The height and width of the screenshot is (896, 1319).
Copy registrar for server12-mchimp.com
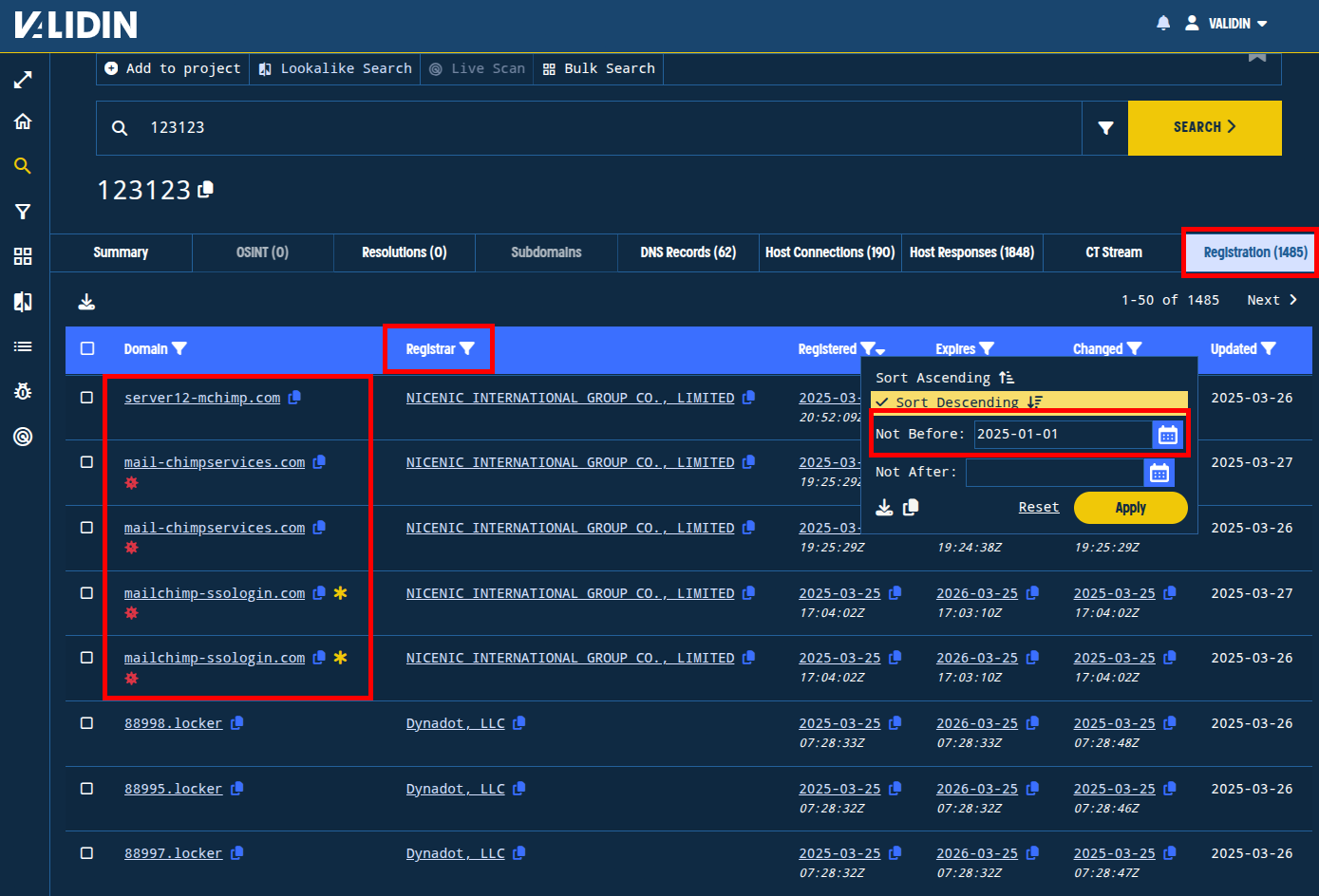tap(748, 398)
